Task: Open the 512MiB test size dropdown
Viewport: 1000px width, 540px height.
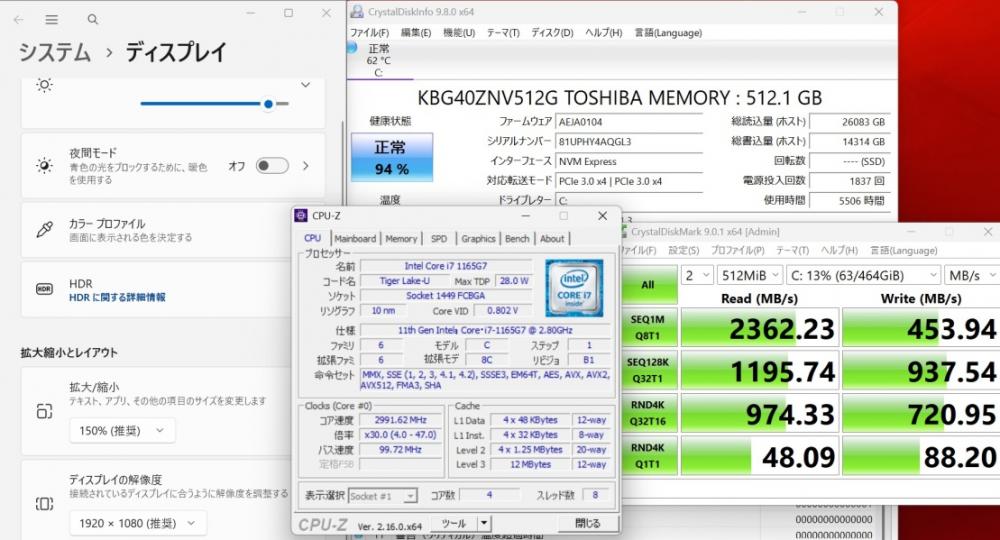Action: coord(749,275)
